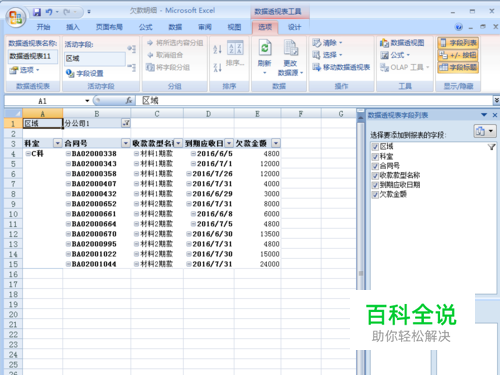Sort ascending with the A-Z icon

click(217, 50)
